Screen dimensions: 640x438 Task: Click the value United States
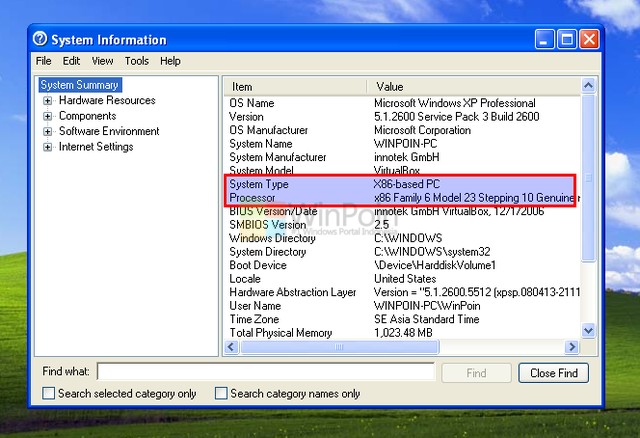tap(405, 278)
